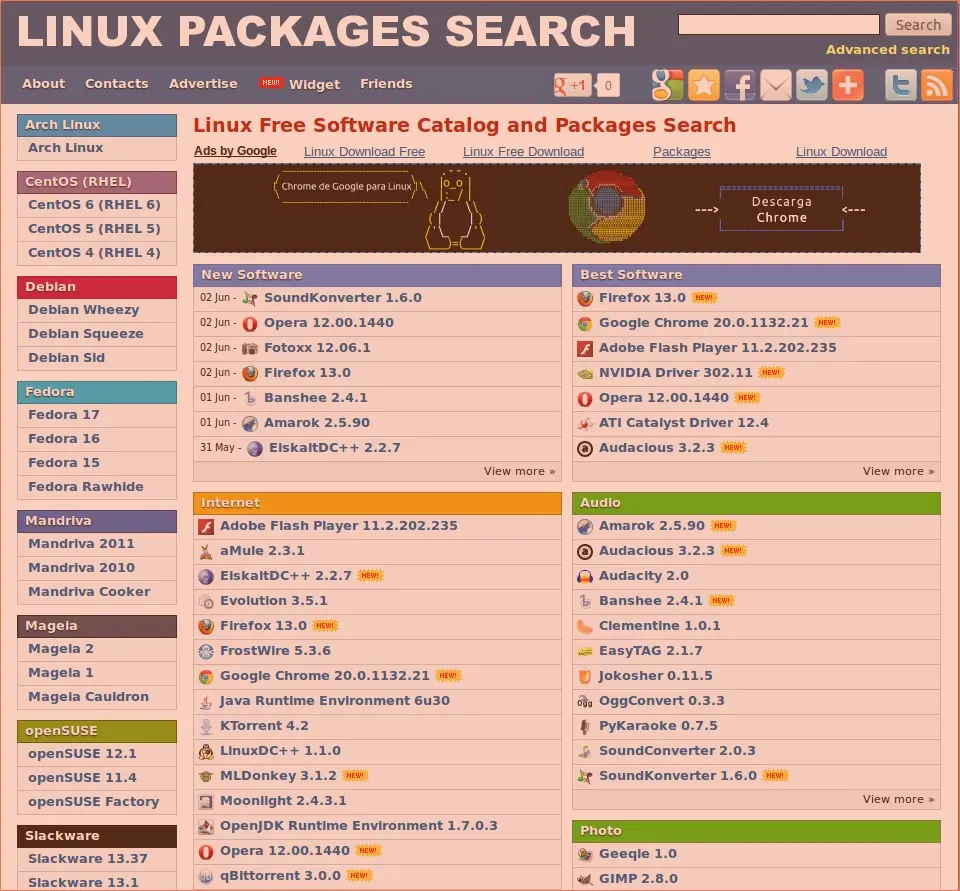This screenshot has width=960, height=891.
Task: Click View more under Best Software
Action: pos(898,471)
